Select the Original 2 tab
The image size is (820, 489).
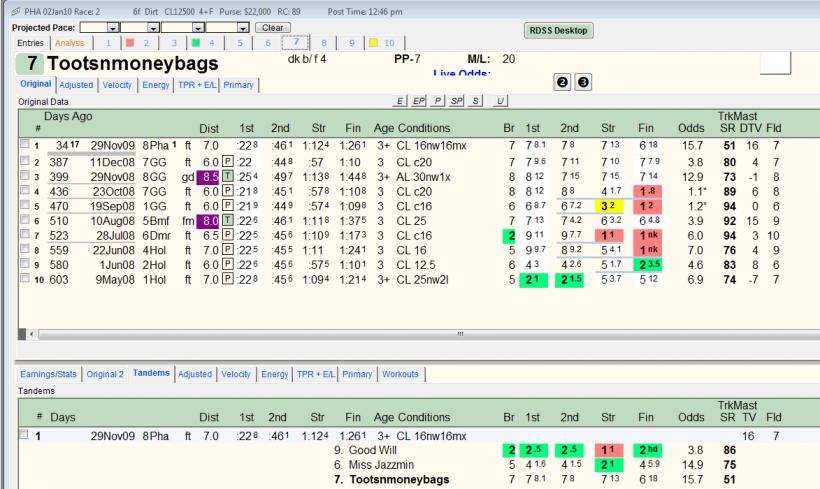tap(105, 374)
